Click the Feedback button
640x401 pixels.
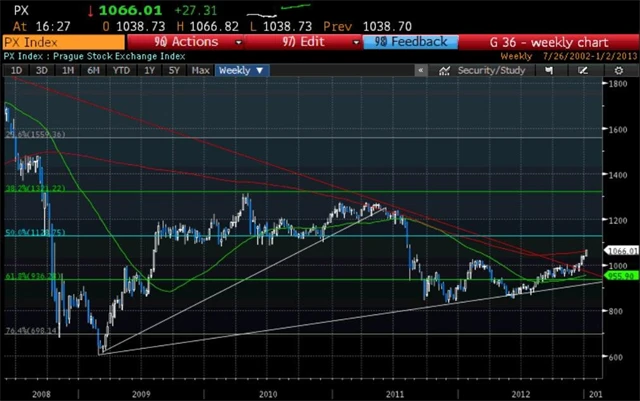coord(411,42)
